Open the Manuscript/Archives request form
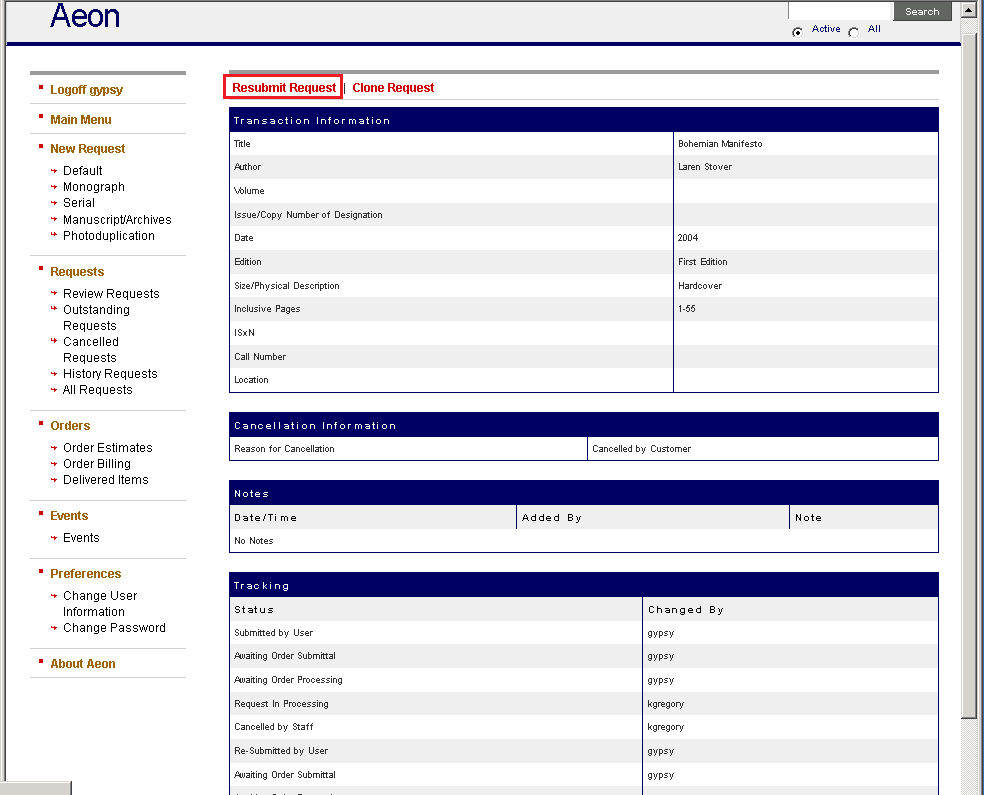Viewport: 984px width, 795px height. pyautogui.click(x=117, y=219)
